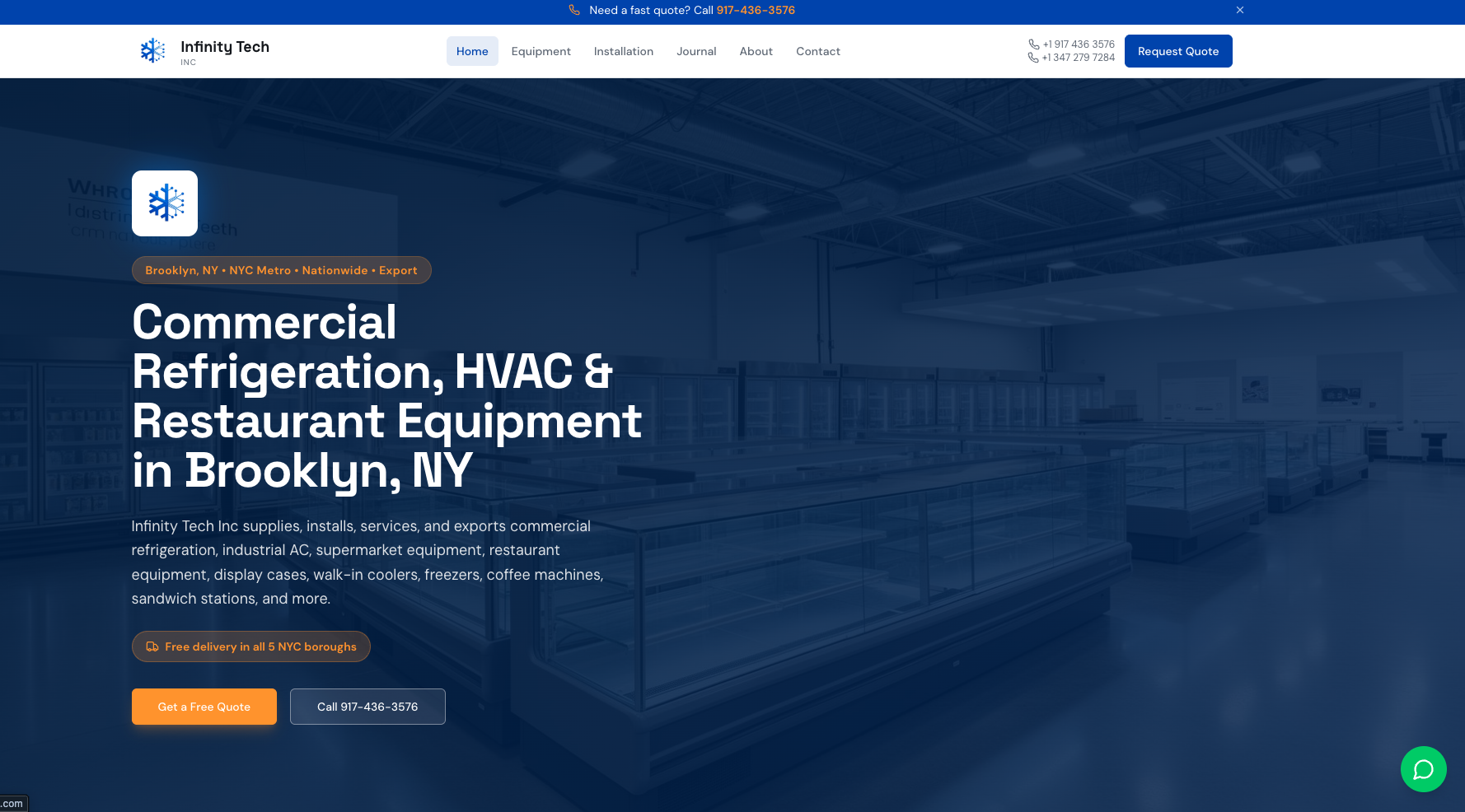1465x812 pixels.
Task: Click phone icon beside +1 917 436 3576
Action: click(x=1033, y=44)
